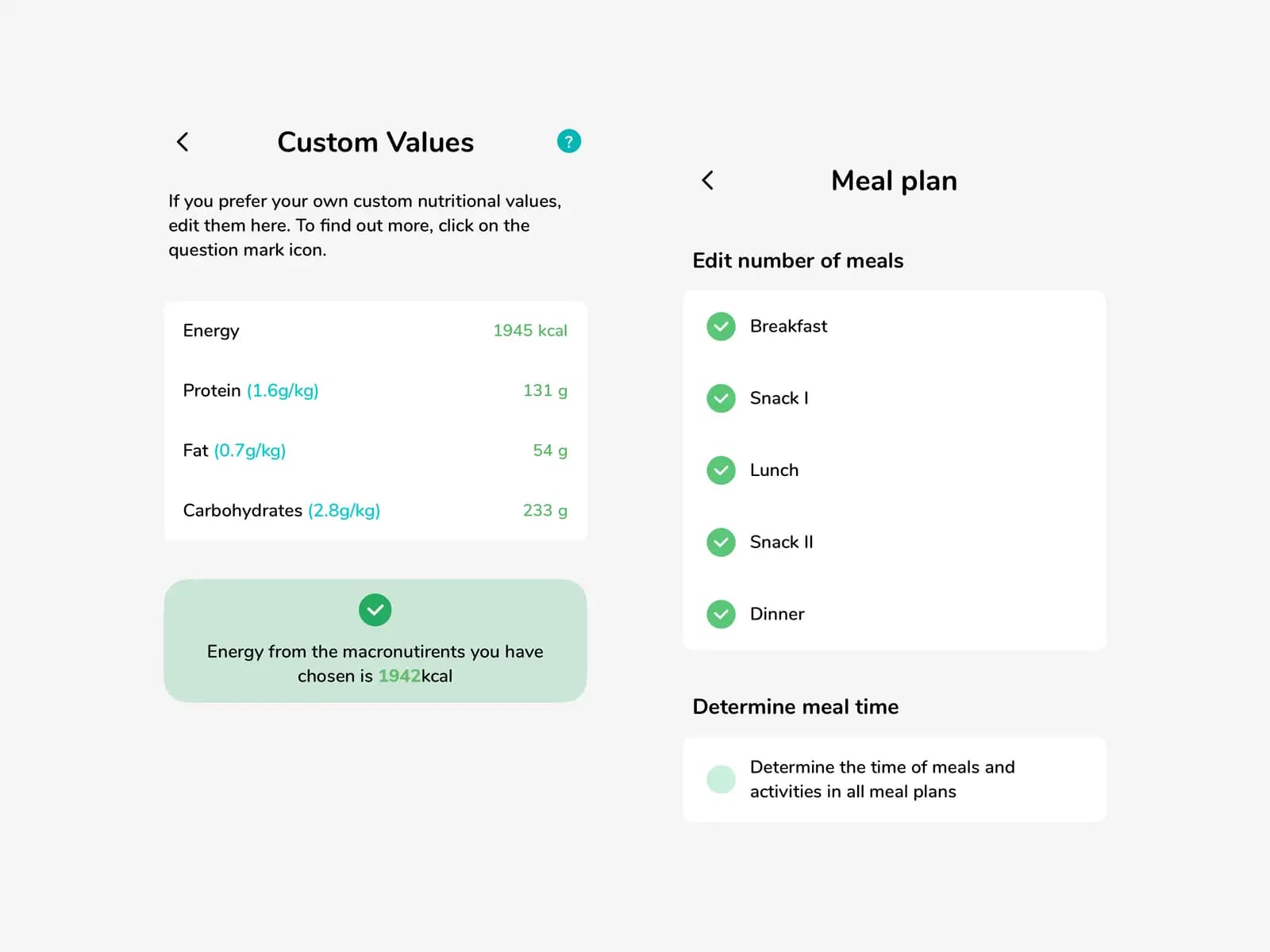This screenshot has height=952, width=1270.
Task: Go back from Meal plan screen
Action: click(708, 181)
